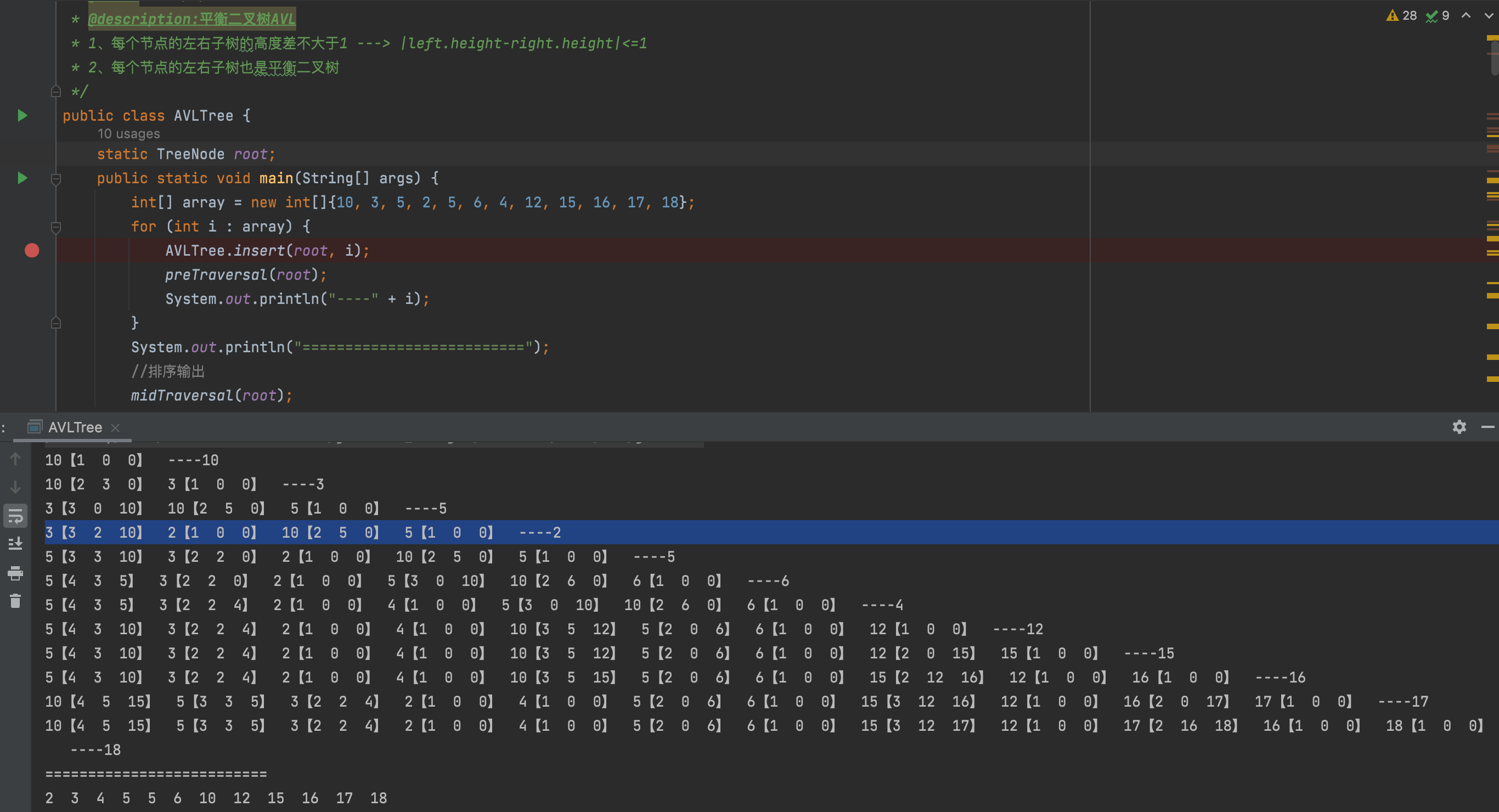
Task: Hide the run tool window
Action: pos(1487,427)
